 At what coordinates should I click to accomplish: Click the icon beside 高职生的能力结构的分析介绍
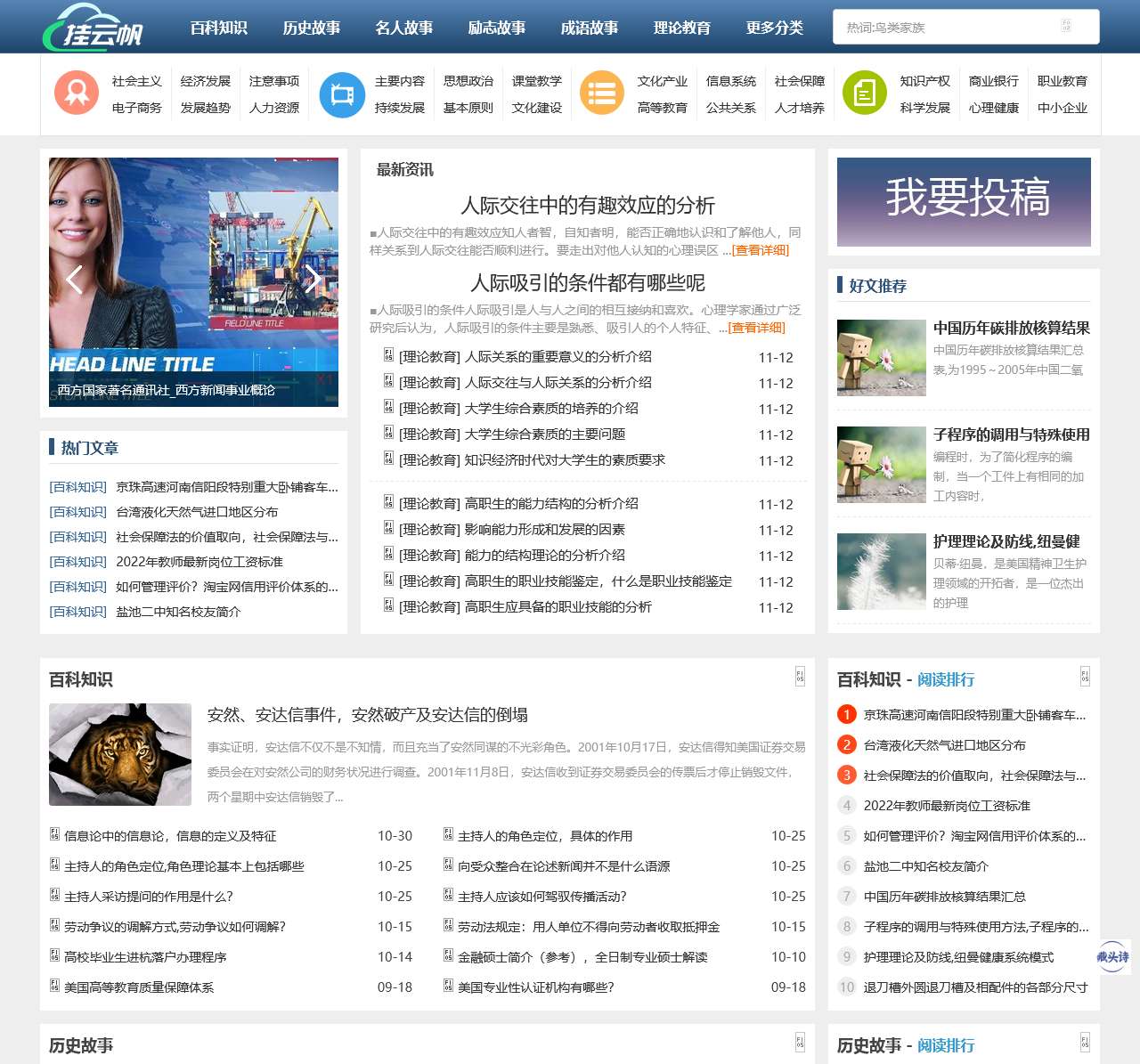[x=388, y=501]
